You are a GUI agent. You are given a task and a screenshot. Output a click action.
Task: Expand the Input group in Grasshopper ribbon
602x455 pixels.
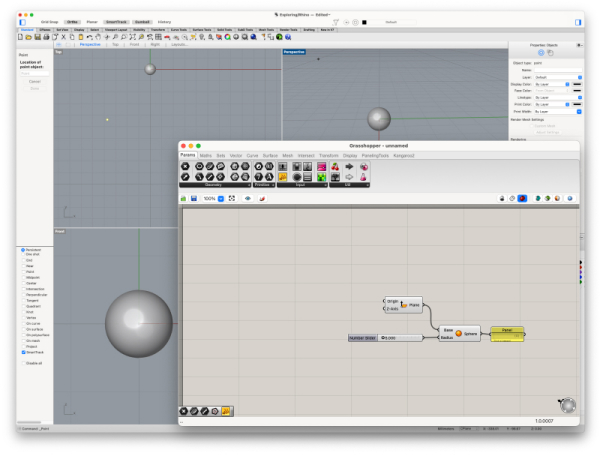(326, 185)
